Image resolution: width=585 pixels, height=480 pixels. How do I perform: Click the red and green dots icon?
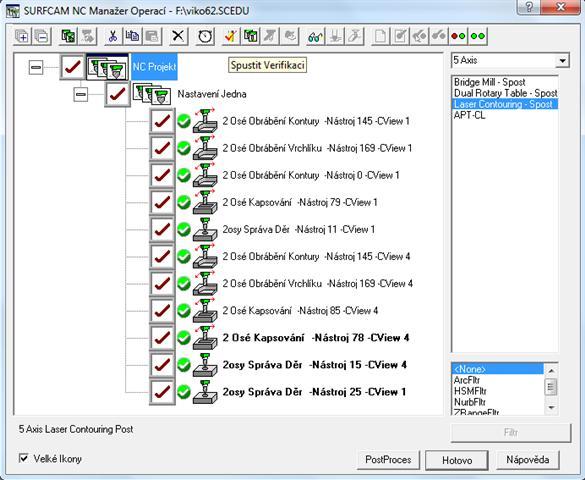458,36
